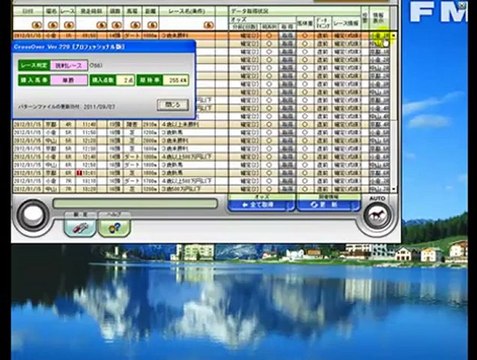Click filter icon under 場名 column header
Image resolution: width=477 pixels, height=360 pixels.
[52, 25]
